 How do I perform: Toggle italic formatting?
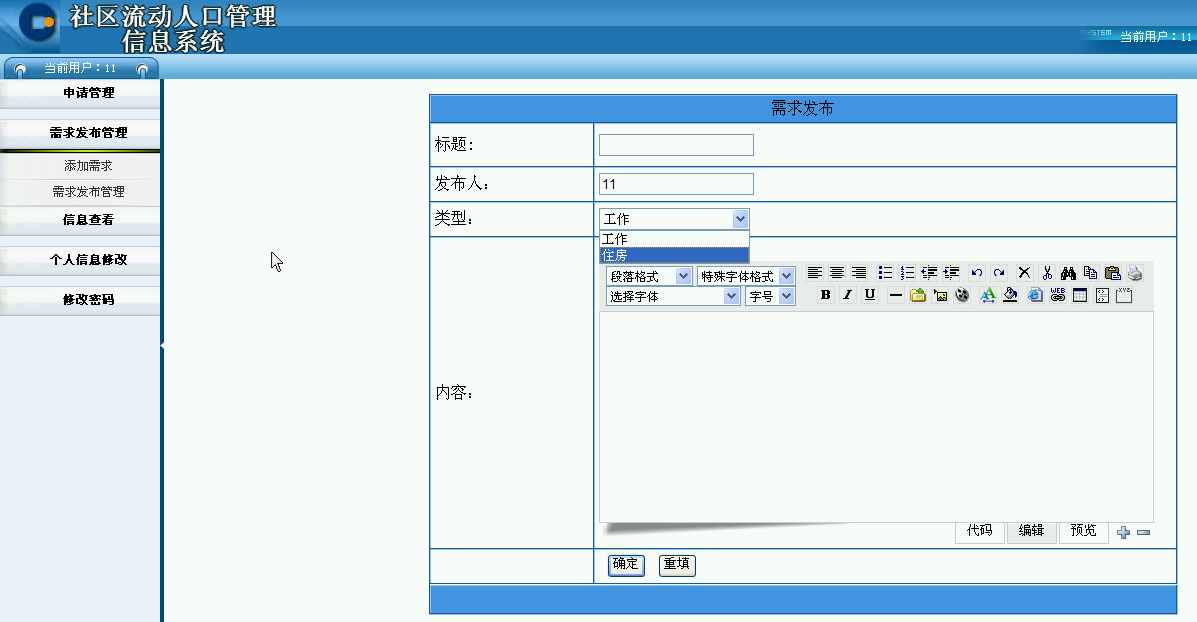[x=847, y=295]
